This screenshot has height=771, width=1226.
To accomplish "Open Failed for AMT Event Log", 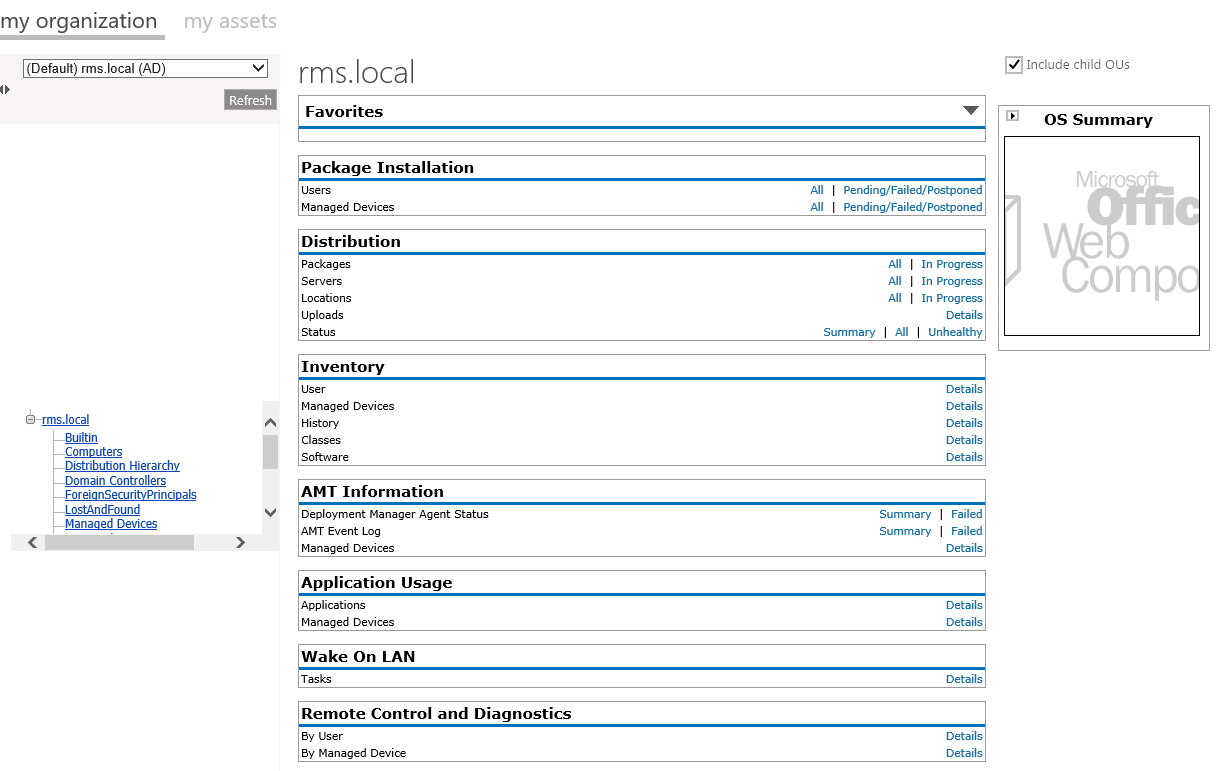I will [x=967, y=531].
